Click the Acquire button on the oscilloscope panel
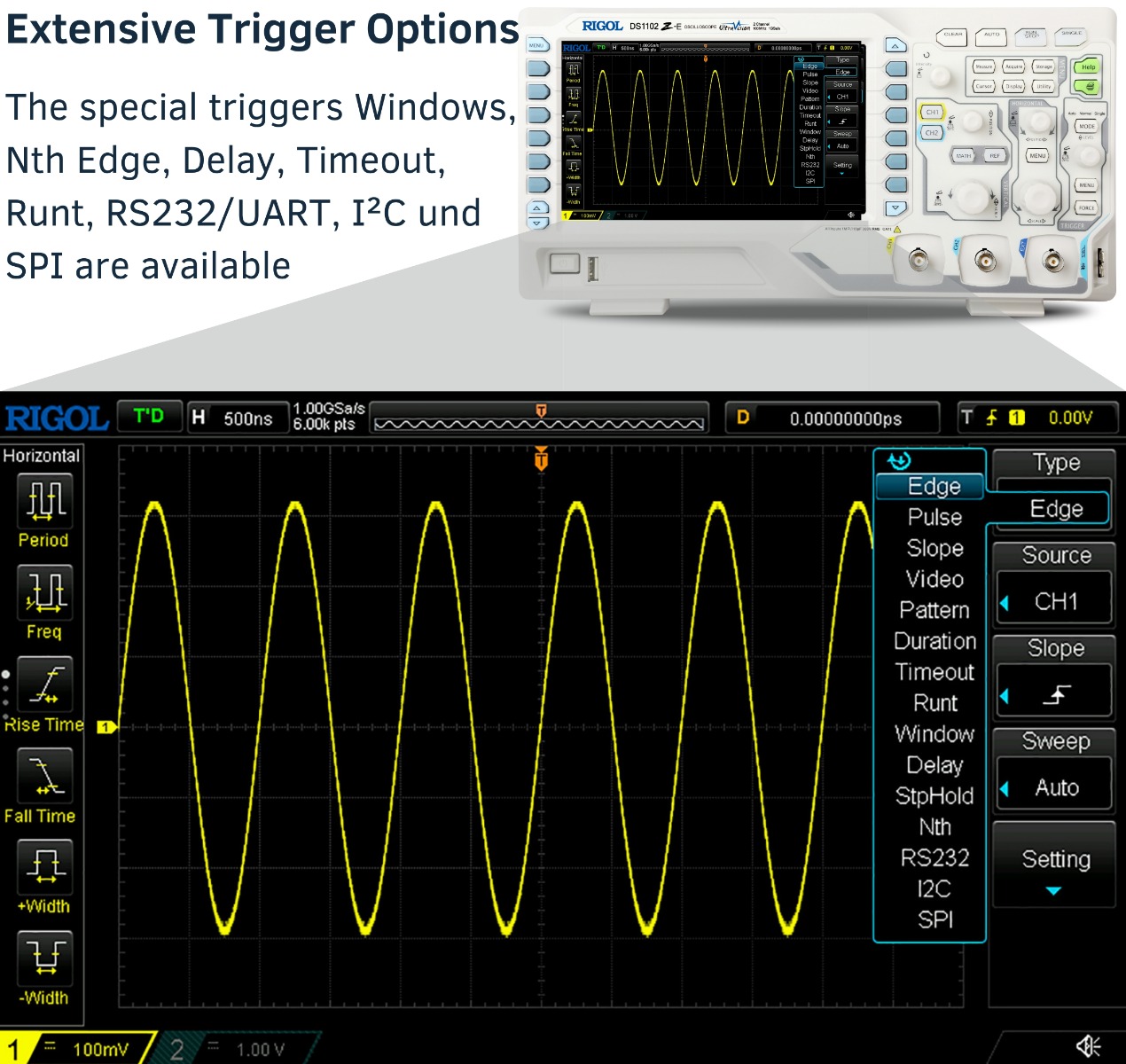The height and width of the screenshot is (1064, 1126). (x=1013, y=66)
